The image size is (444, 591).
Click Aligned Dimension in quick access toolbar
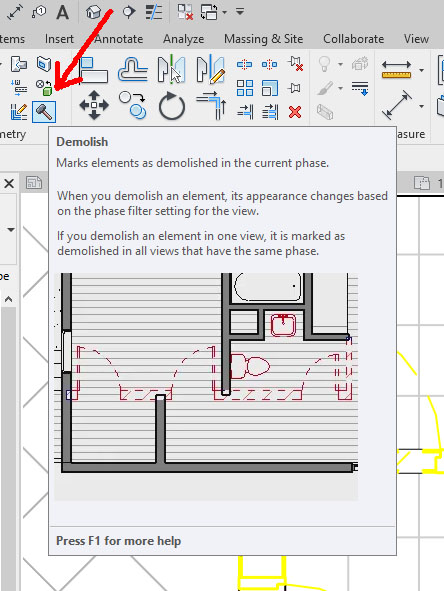[15, 12]
